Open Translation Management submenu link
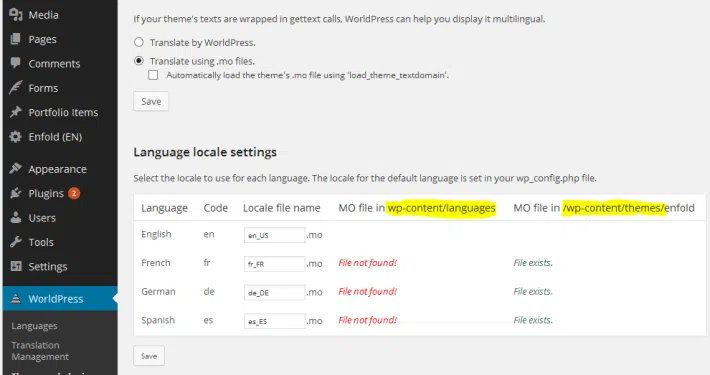 click(x=40, y=351)
